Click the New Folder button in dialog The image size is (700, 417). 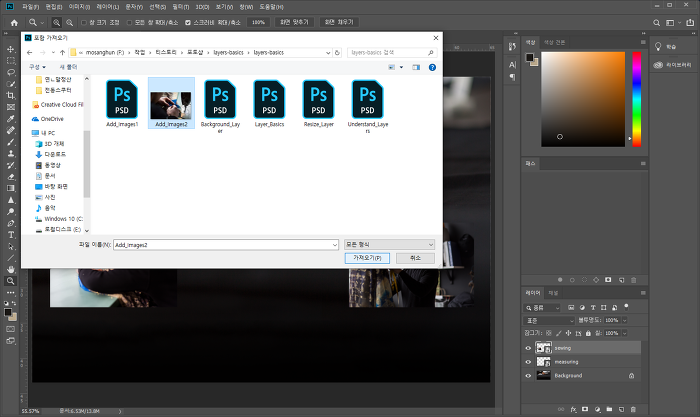click(x=68, y=67)
